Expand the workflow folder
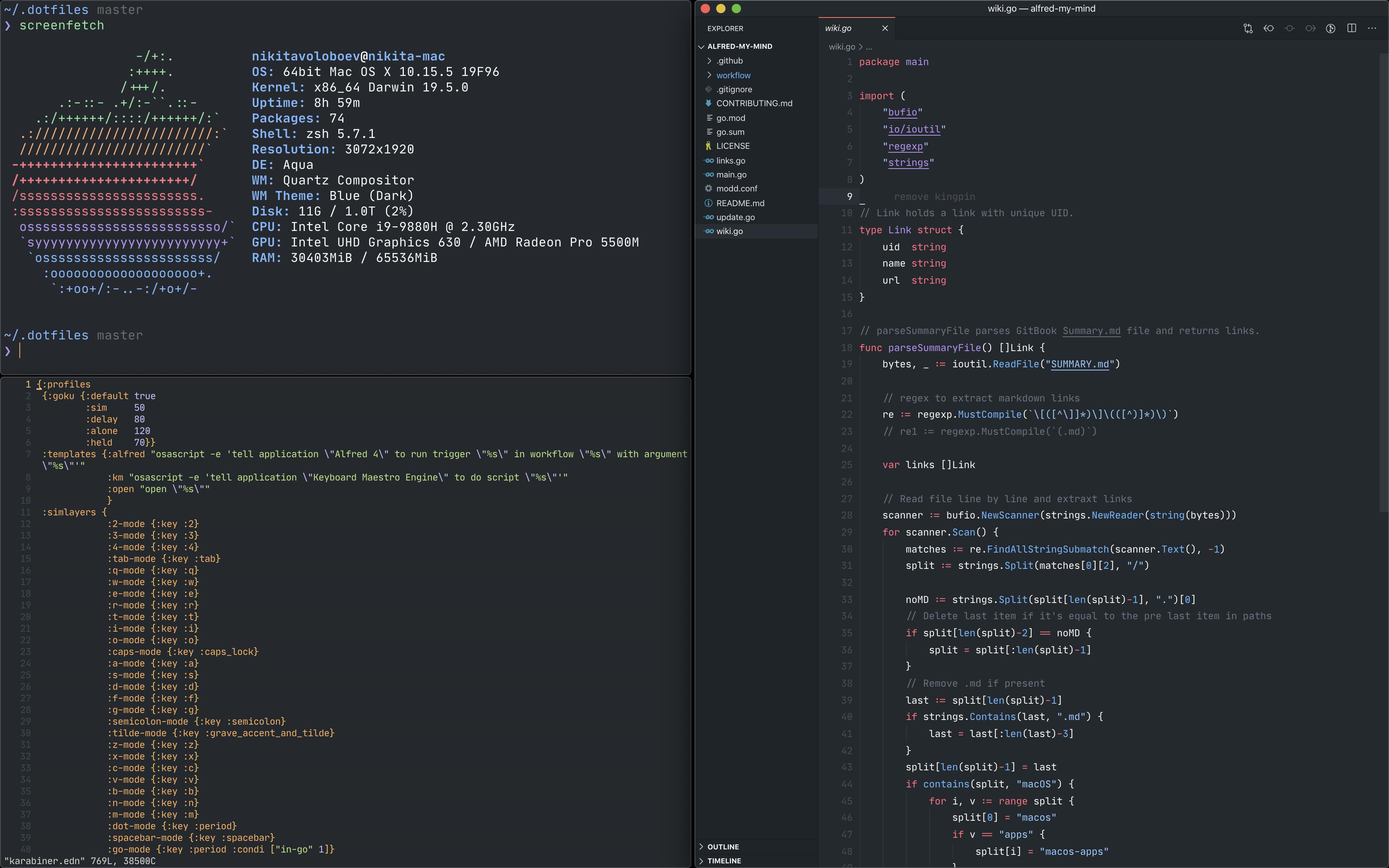Viewport: 1389px width, 868px height. click(x=733, y=75)
